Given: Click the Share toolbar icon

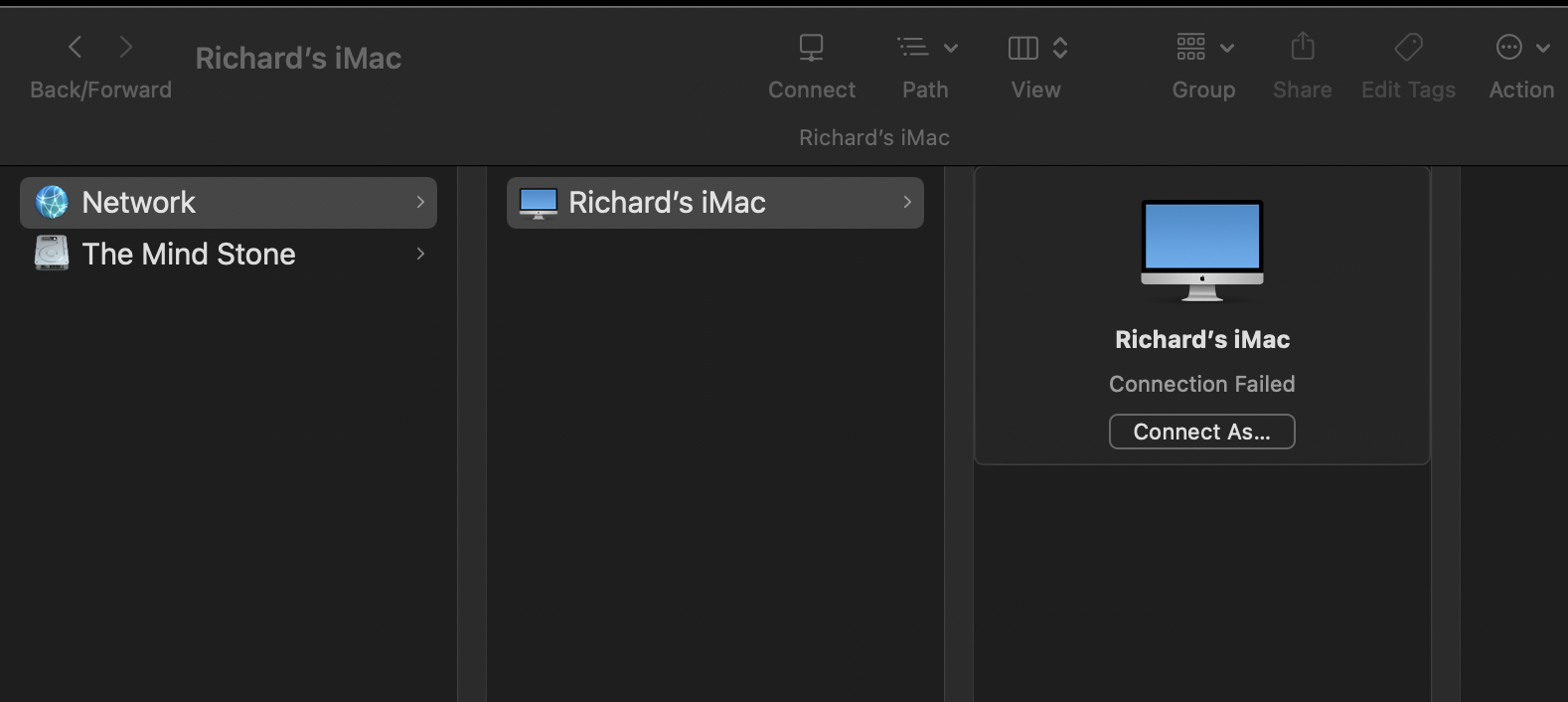Looking at the screenshot, I should click(x=1303, y=47).
